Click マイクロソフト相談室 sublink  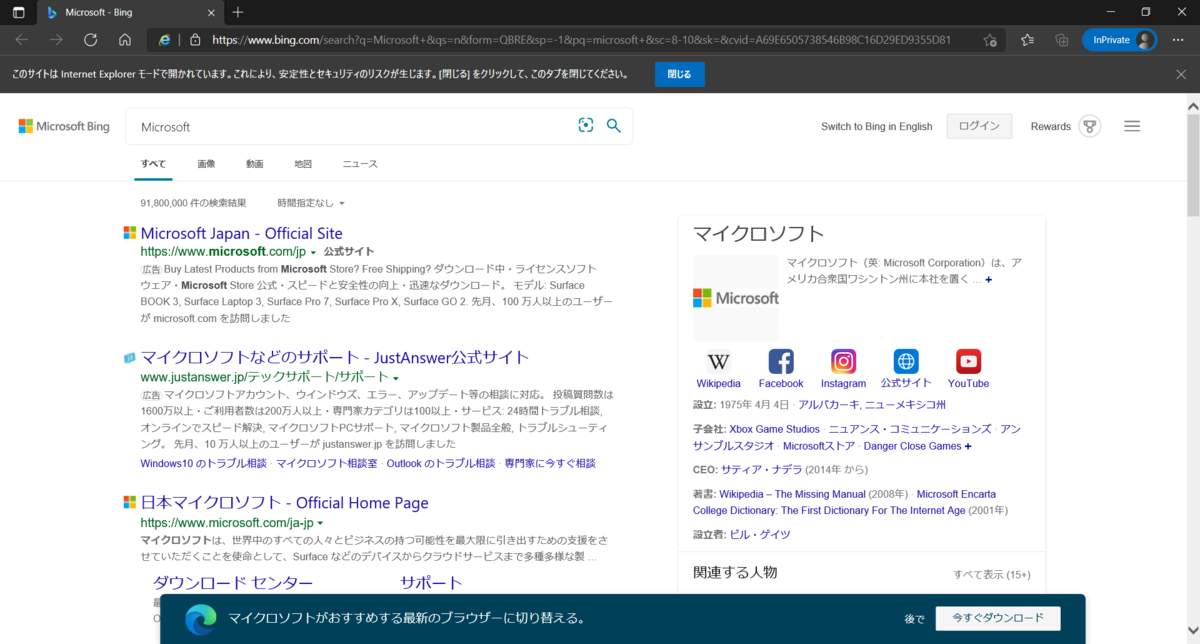pyautogui.click(x=327, y=463)
